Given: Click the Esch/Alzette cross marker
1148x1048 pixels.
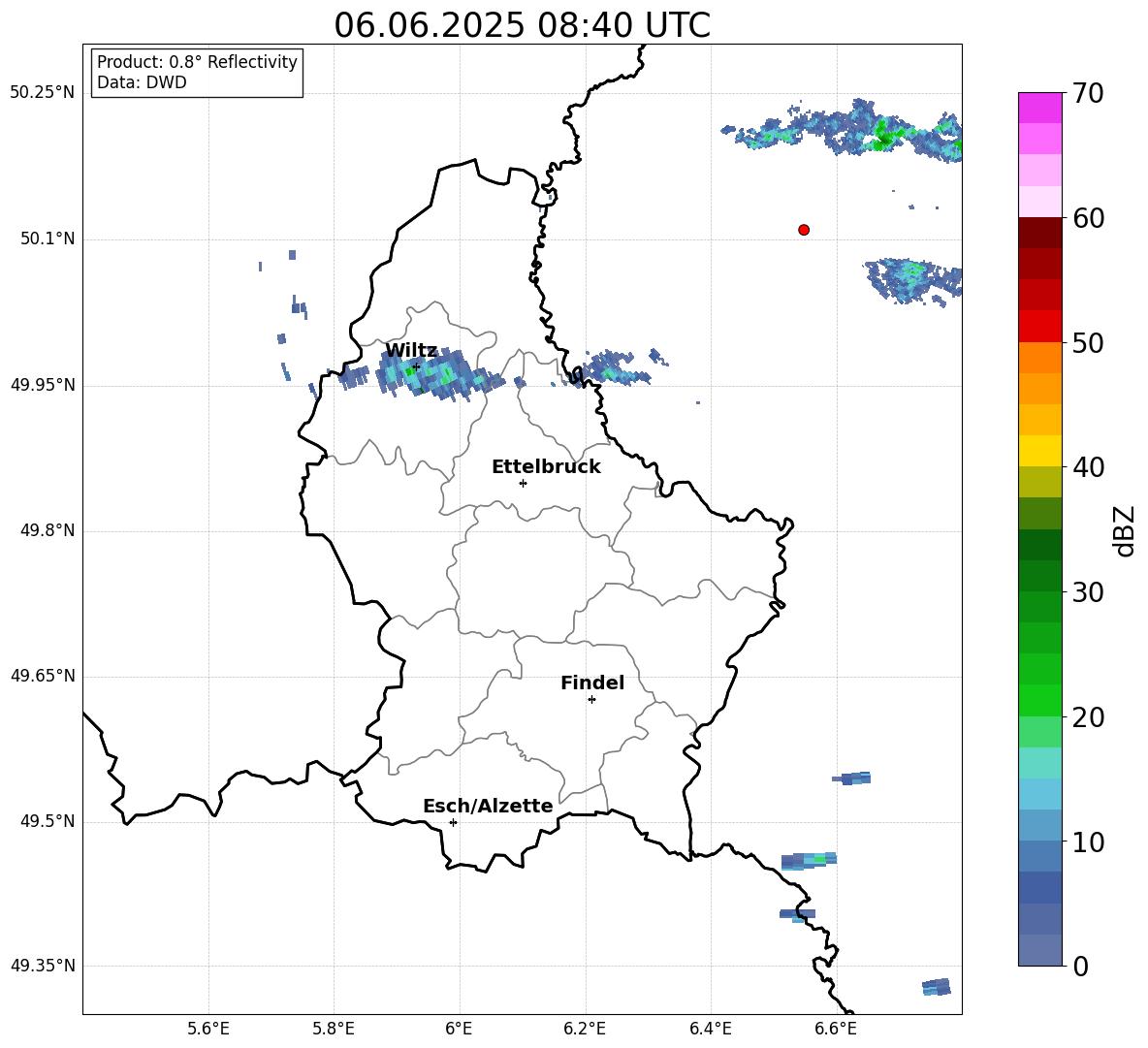Looking at the screenshot, I should (453, 822).
